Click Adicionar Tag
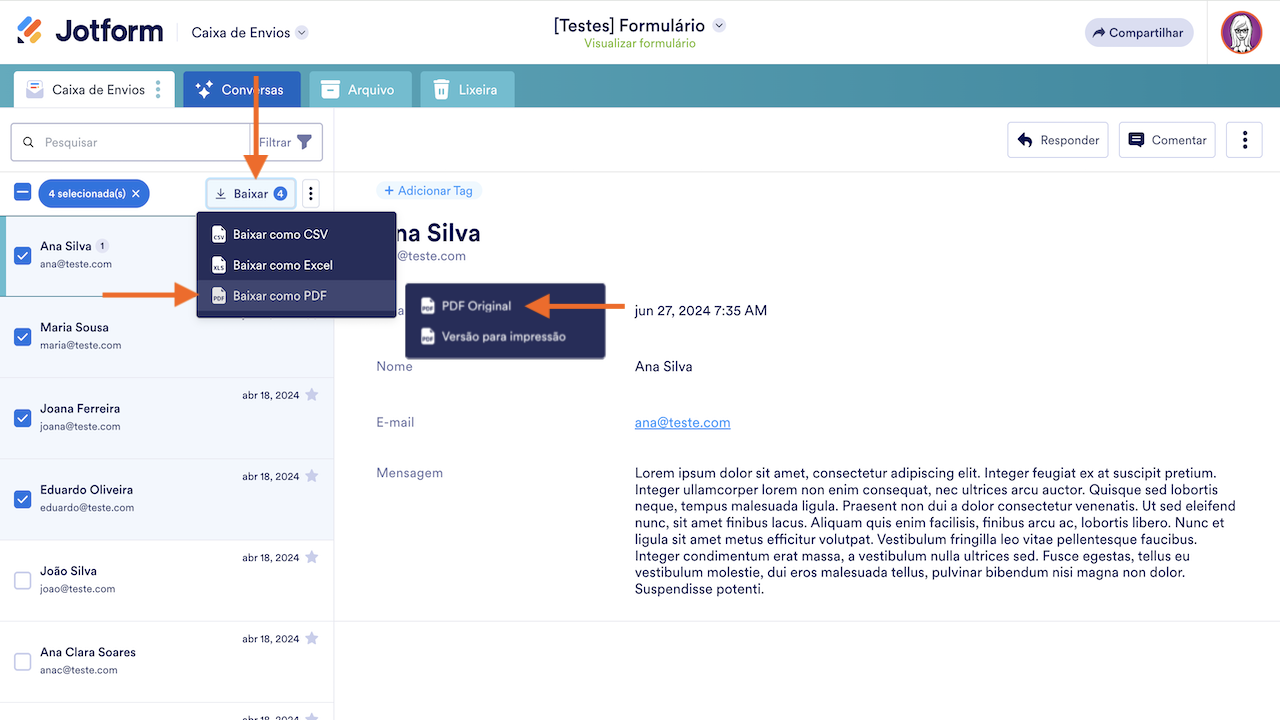The height and width of the screenshot is (720, 1280). [x=428, y=191]
